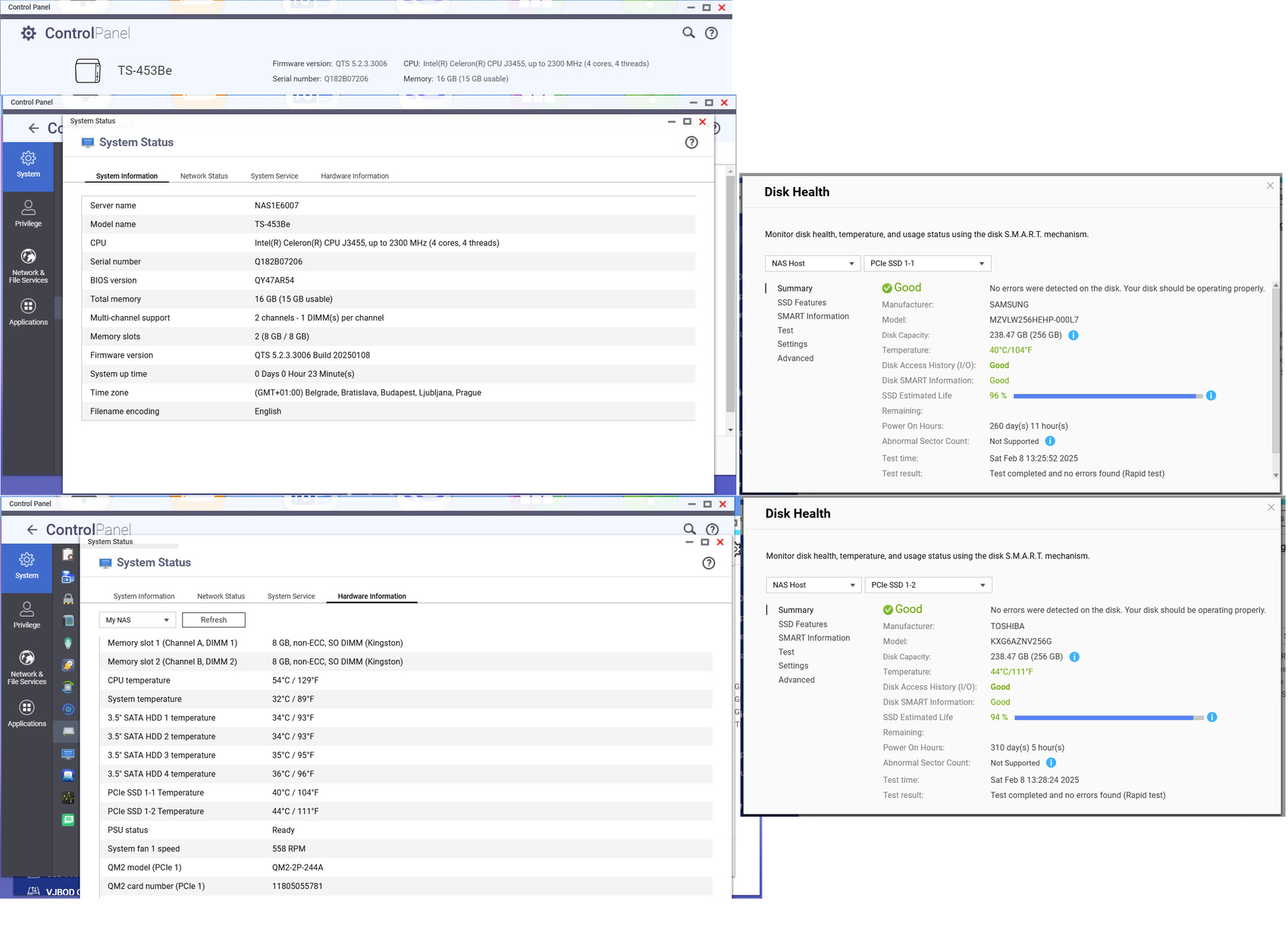Click the Abnormal Sector Count info icon for the TOSHIBA disk
This screenshot has height=935, width=1288.
1051,763
